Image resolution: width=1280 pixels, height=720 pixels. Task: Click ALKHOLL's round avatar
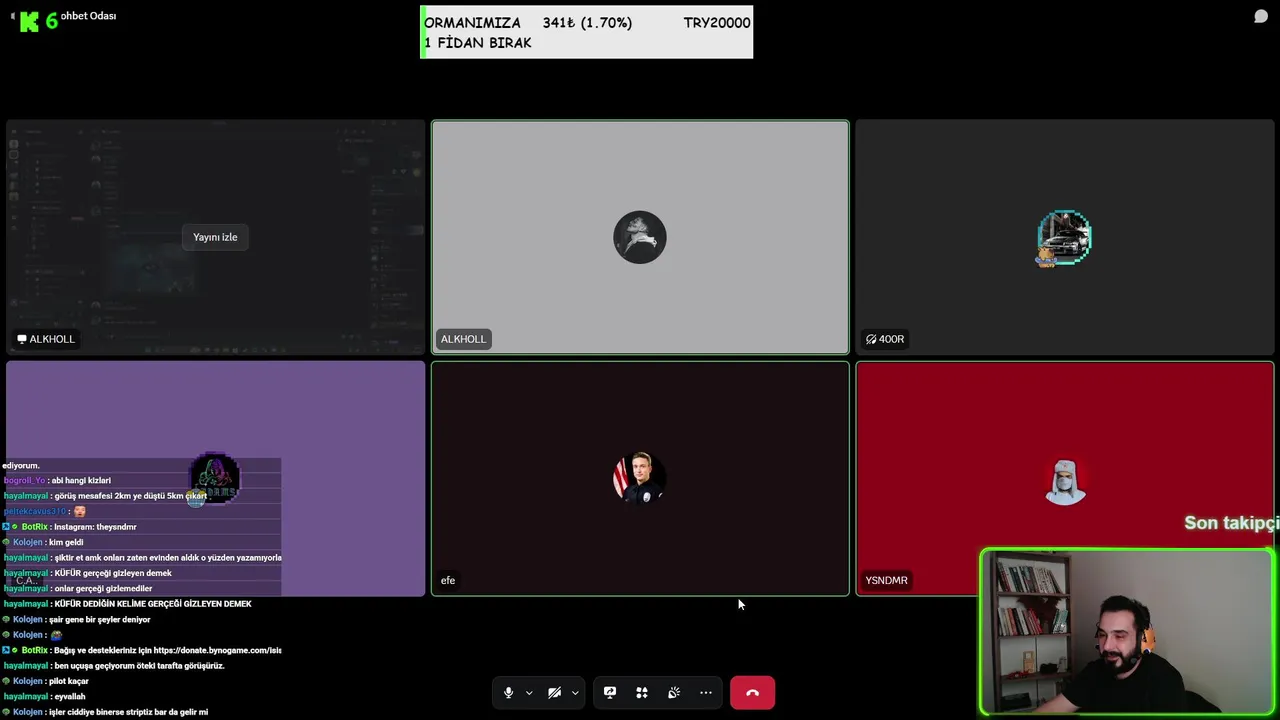[x=640, y=237]
